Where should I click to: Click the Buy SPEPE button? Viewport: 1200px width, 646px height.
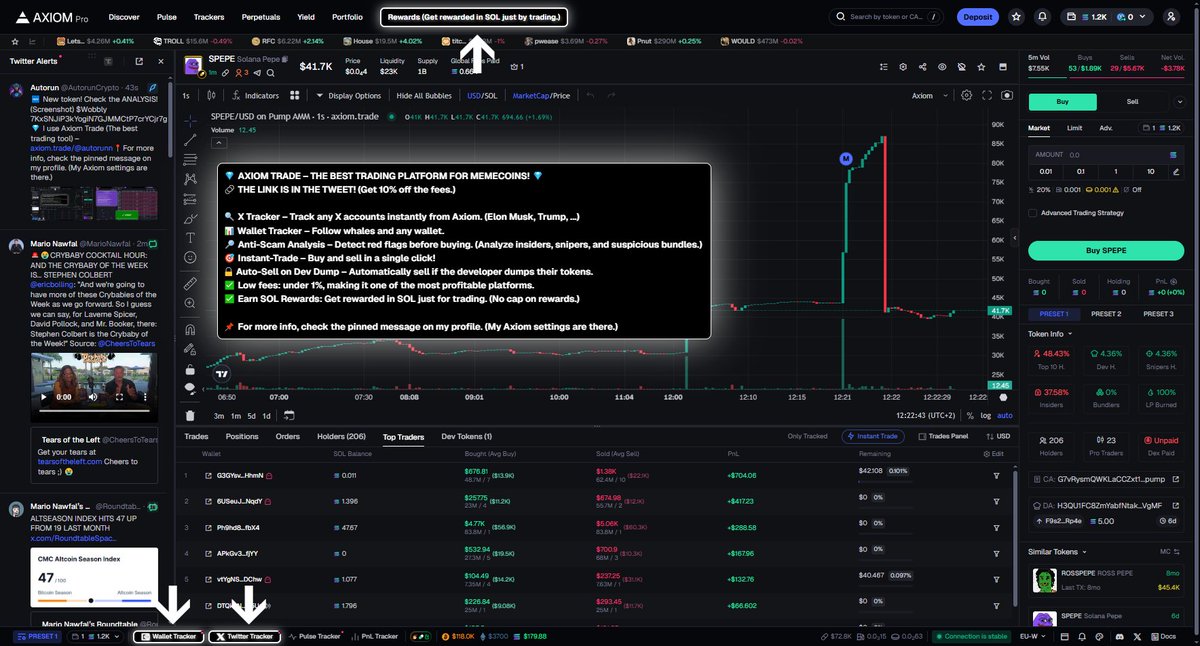point(1105,250)
